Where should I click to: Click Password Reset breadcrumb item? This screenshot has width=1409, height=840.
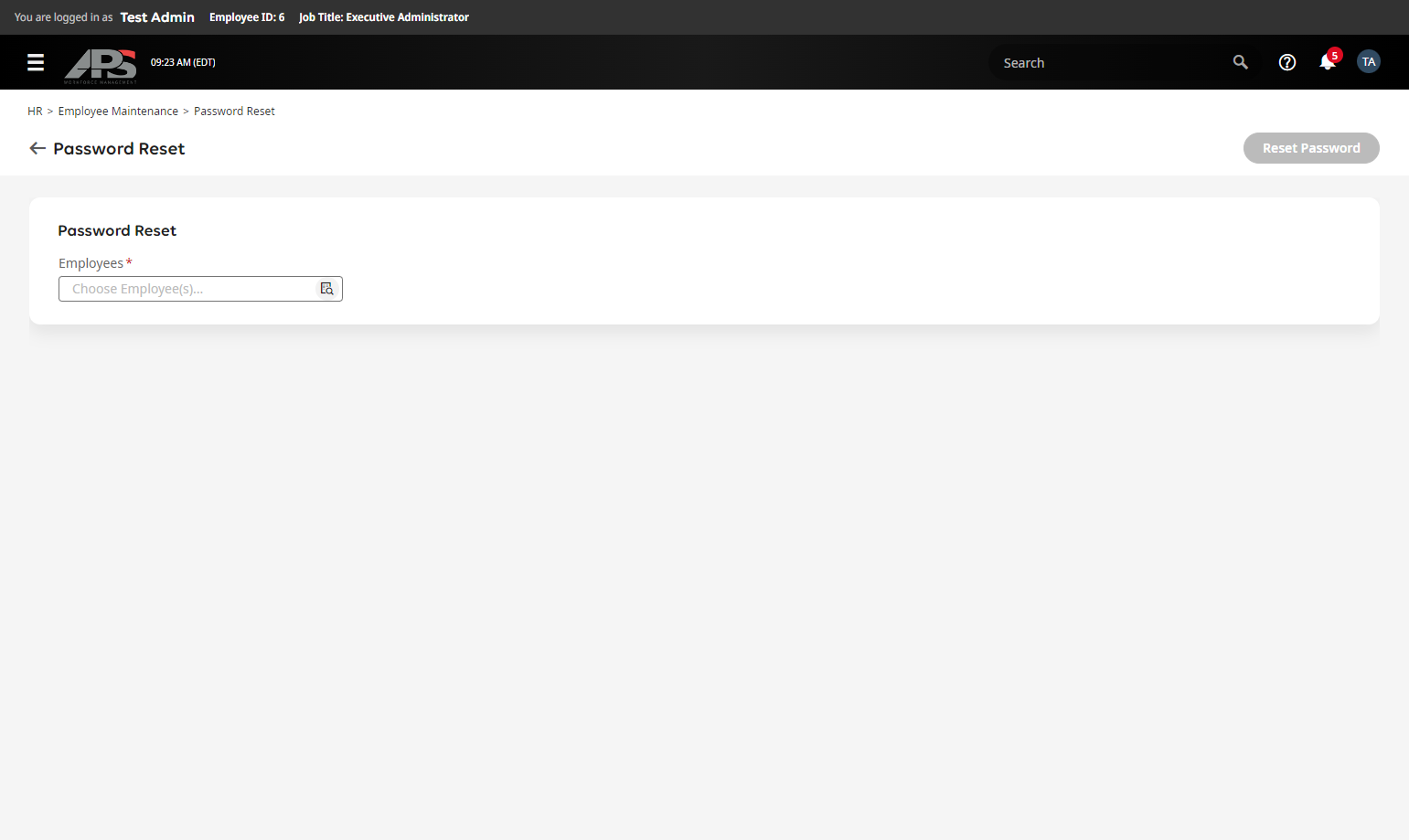[234, 112]
